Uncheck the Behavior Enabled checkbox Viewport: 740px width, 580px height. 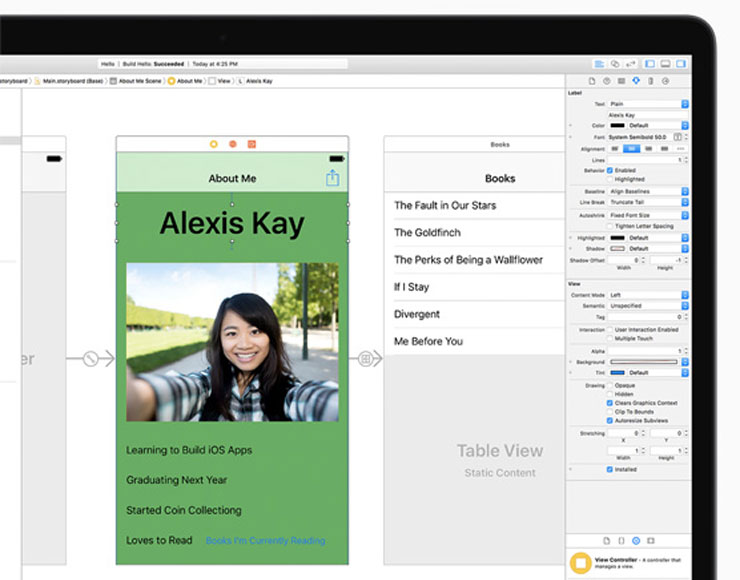[x=610, y=170]
